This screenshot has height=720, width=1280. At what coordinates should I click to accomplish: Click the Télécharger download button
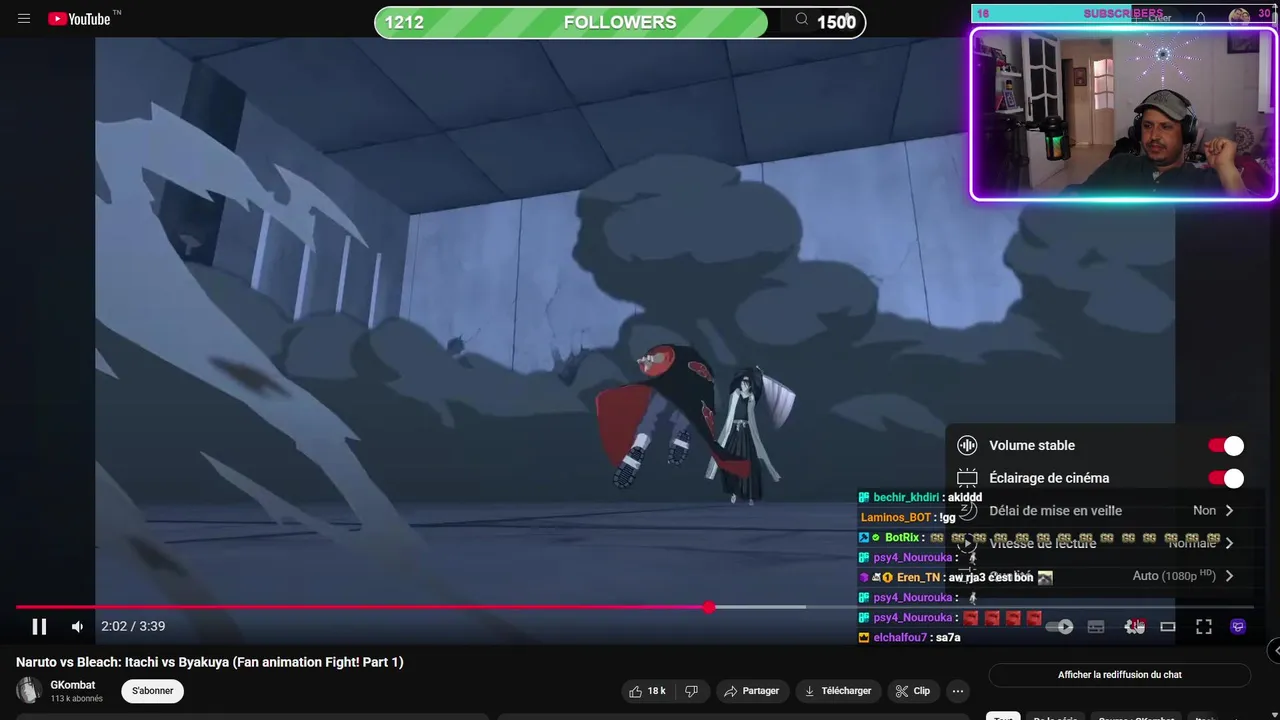tap(837, 691)
